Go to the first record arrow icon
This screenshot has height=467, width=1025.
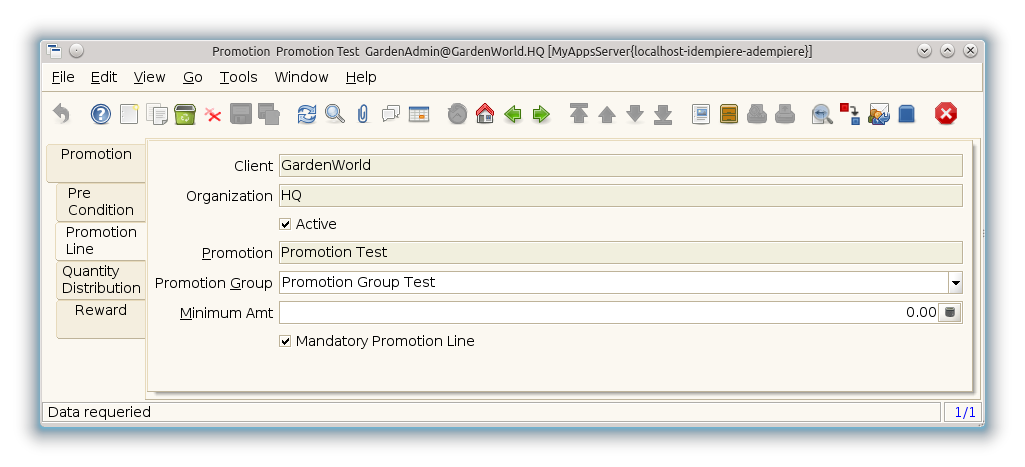point(578,114)
